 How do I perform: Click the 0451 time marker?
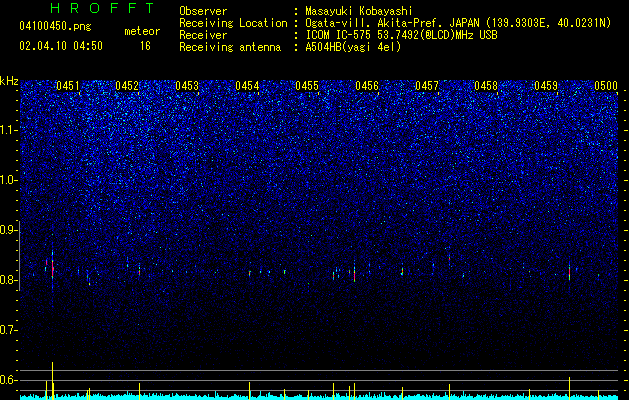point(68,86)
